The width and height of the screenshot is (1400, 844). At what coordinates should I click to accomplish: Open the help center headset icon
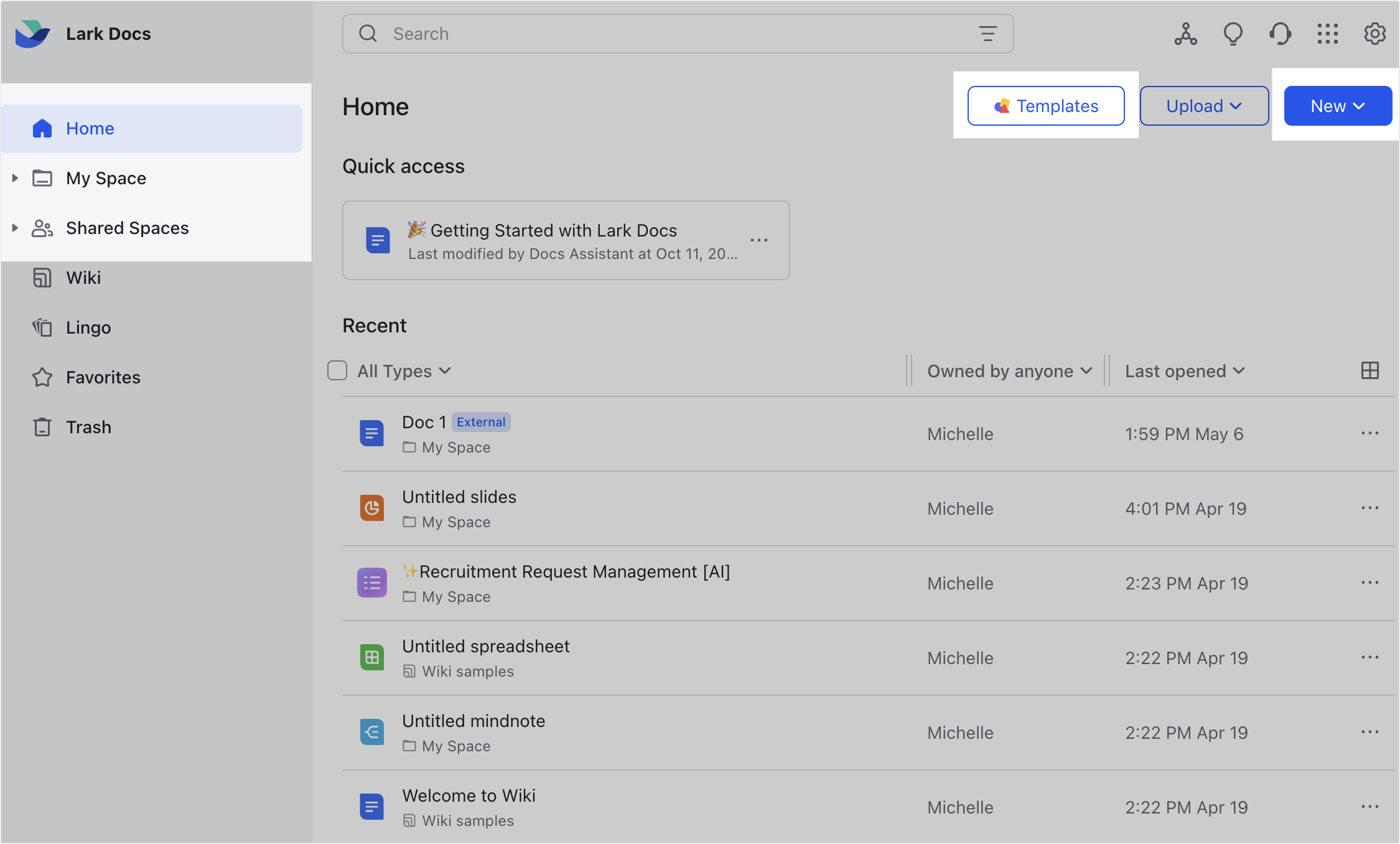click(x=1280, y=34)
